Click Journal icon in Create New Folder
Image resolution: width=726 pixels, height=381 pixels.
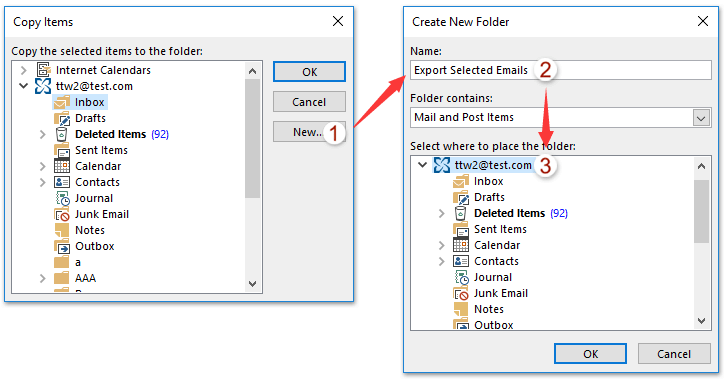click(461, 277)
